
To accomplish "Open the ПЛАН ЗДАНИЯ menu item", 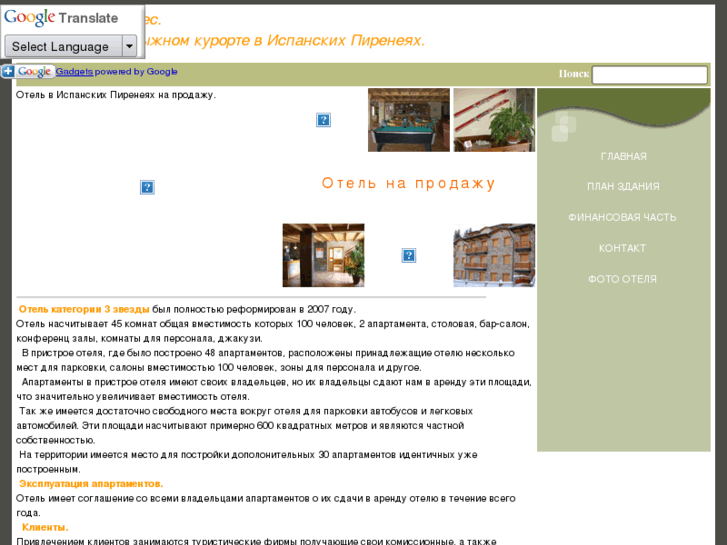I will click(623, 186).
